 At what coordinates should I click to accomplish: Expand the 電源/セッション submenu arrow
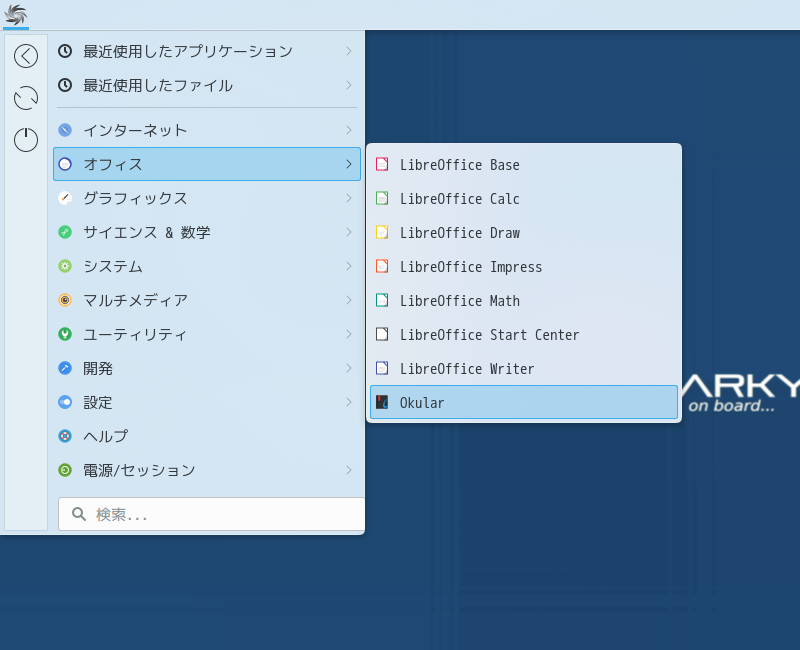coord(349,470)
